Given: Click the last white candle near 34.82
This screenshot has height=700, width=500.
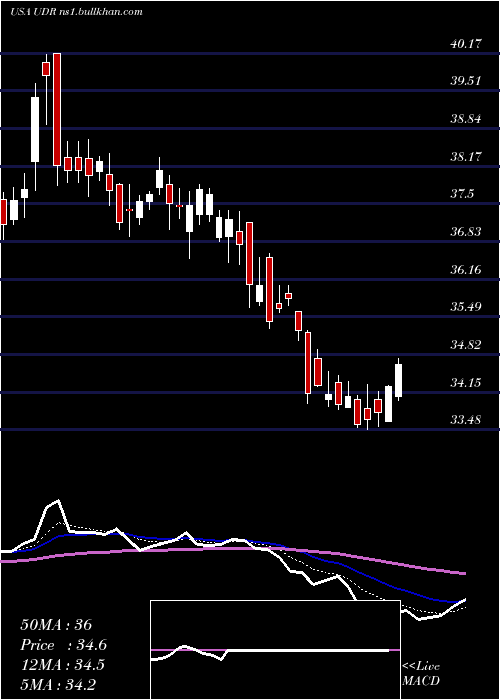Looking at the screenshot, I should 398,380.
